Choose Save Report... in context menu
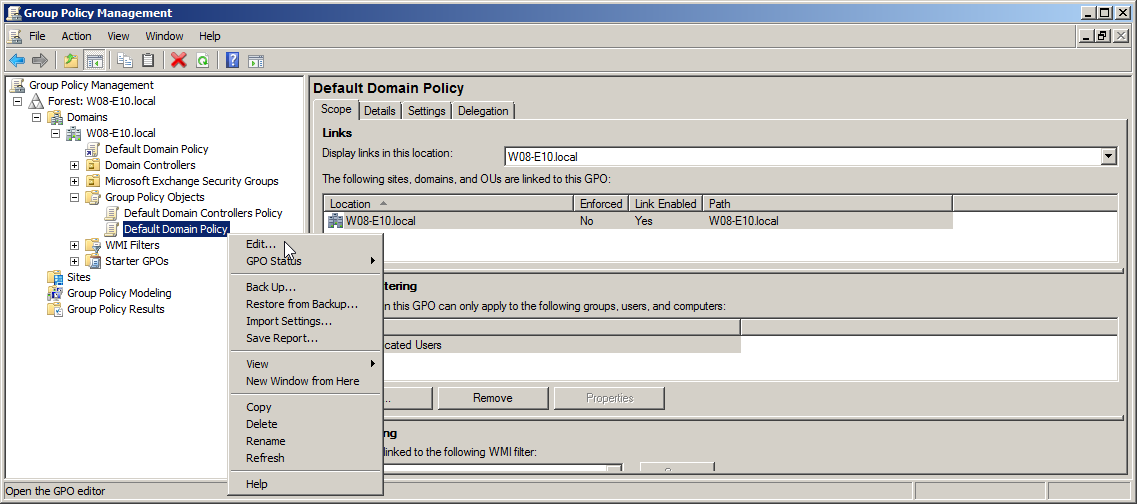Screen dimensions: 1137x504 click(x=305, y=338)
